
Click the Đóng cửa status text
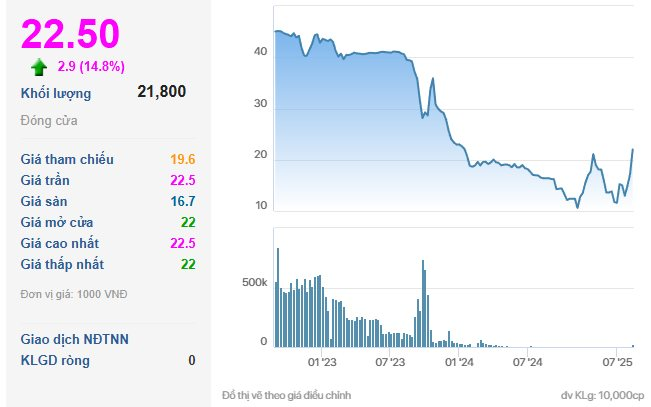[x=49, y=121]
